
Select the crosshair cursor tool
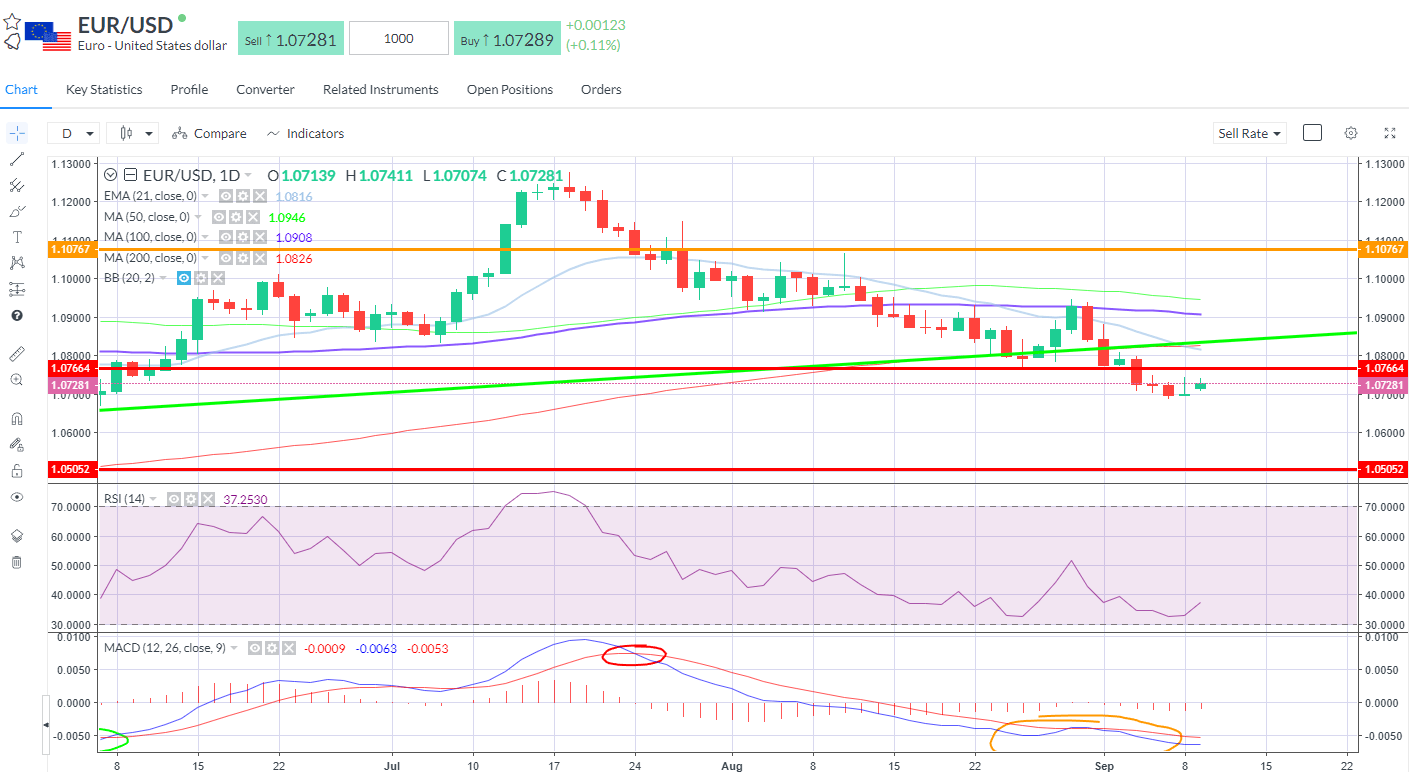17,133
